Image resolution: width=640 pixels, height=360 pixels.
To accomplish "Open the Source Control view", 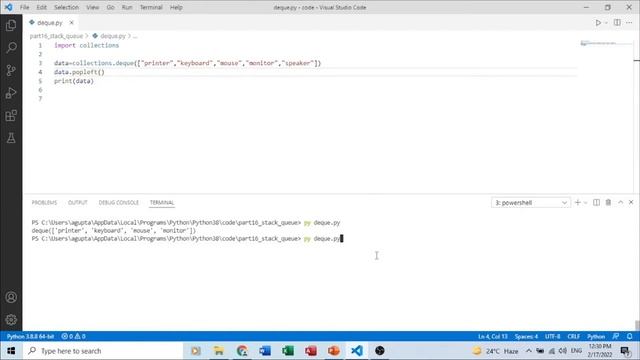I will tap(11, 70).
